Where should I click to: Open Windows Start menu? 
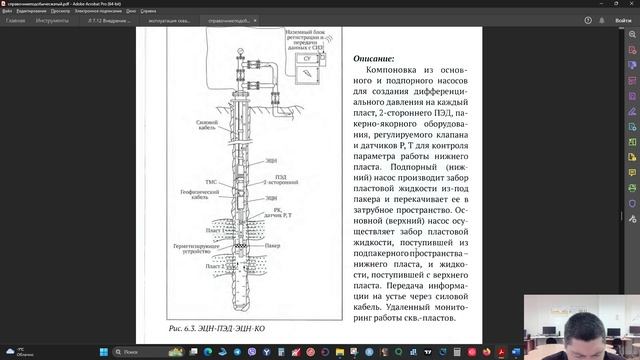tap(104, 352)
